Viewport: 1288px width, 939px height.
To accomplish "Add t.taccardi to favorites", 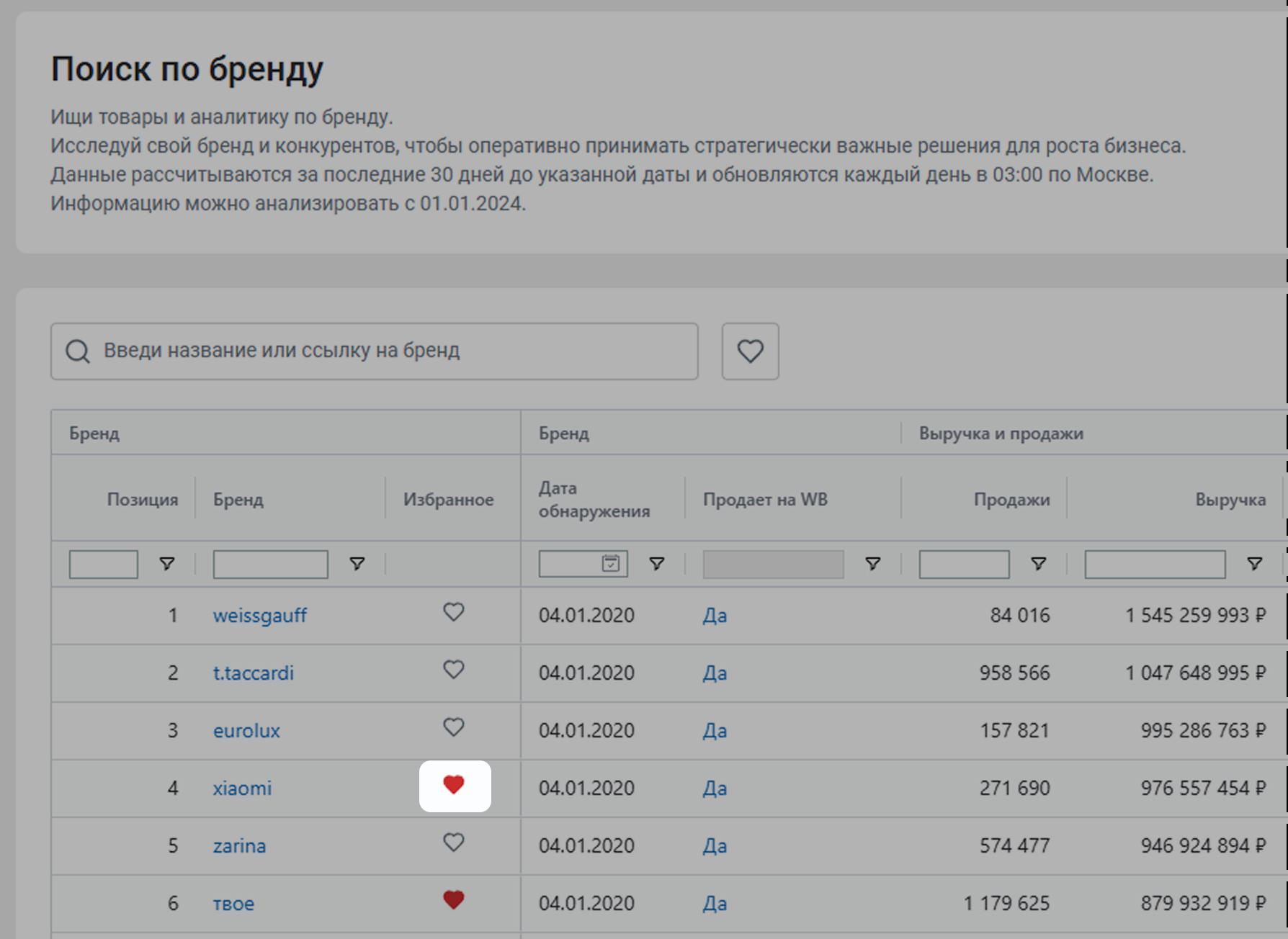I will (x=454, y=670).
